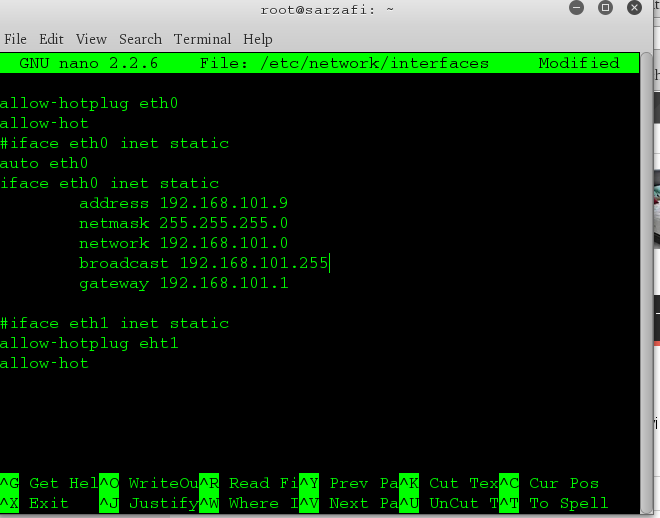660x518 pixels.
Task: Click the 'allow-hotplug eth0' line
Action: tap(89, 104)
